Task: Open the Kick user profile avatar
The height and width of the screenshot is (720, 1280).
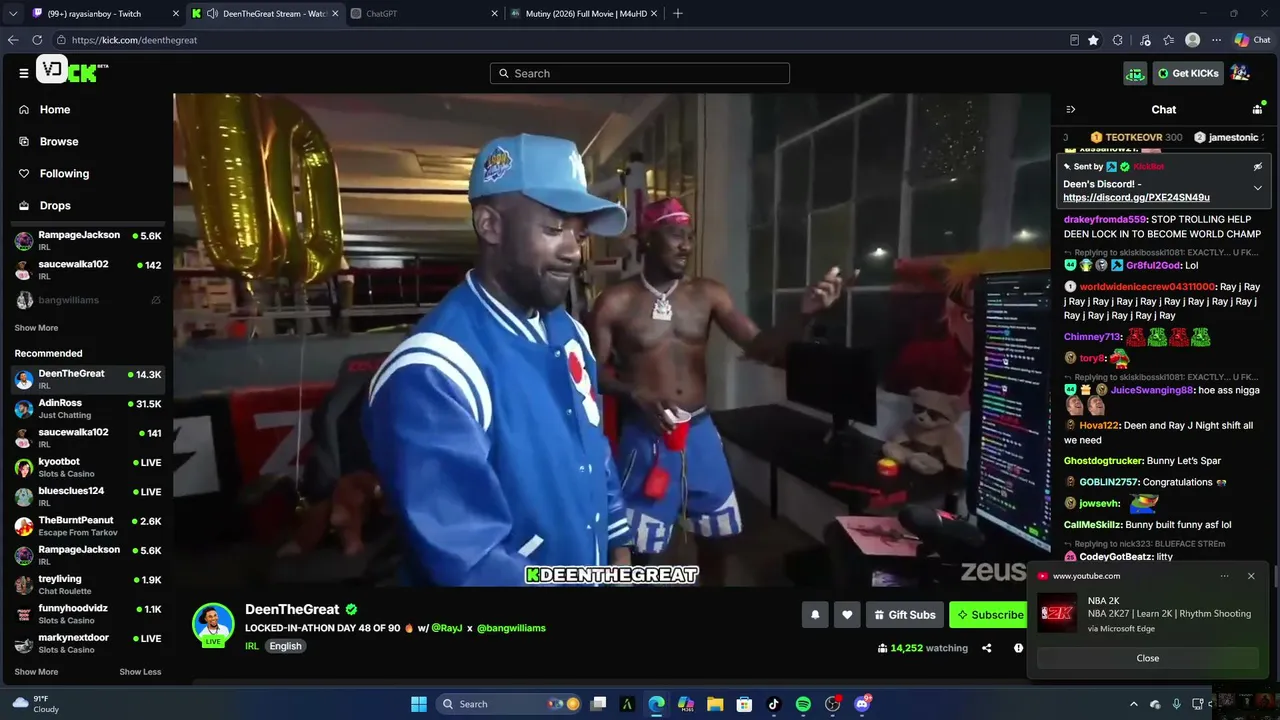Action: [1240, 73]
